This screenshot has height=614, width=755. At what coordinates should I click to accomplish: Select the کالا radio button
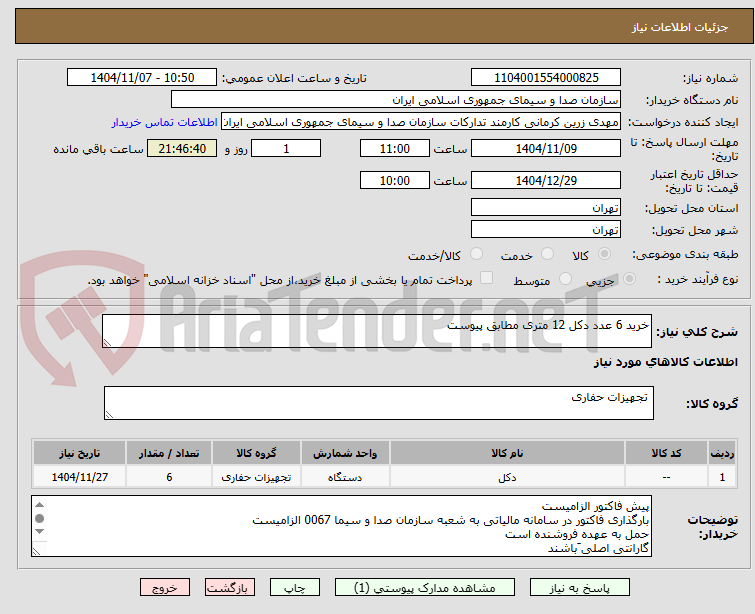tap(604, 254)
